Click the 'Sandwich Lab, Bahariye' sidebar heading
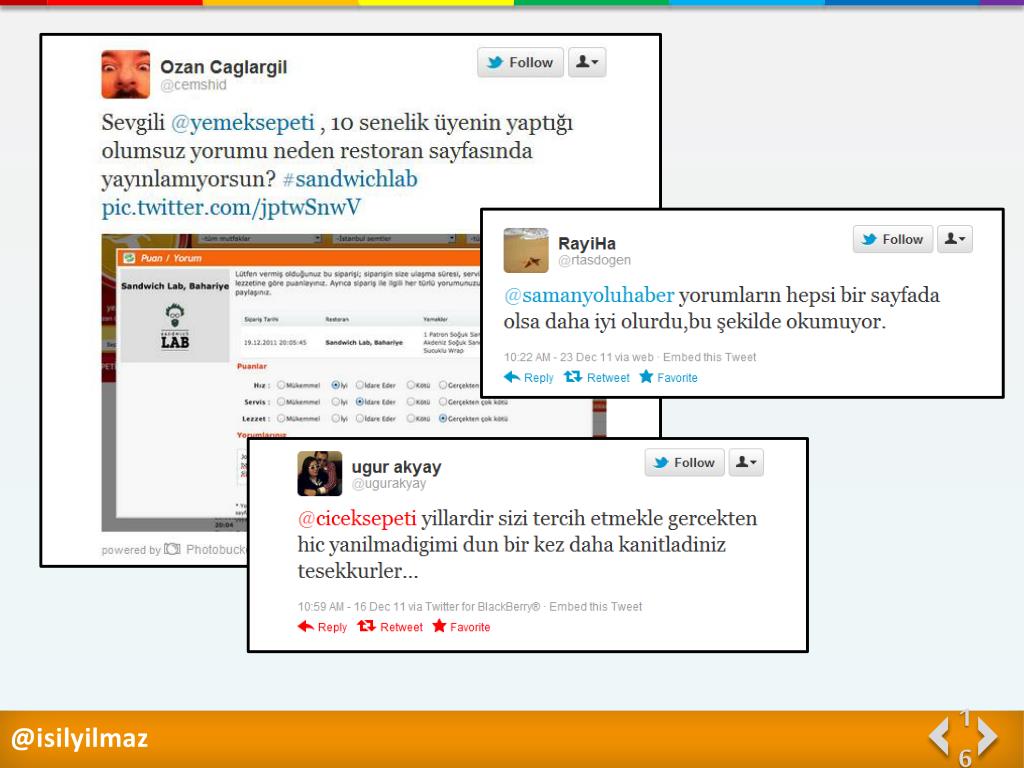The height and width of the screenshot is (768, 1024). click(174, 286)
